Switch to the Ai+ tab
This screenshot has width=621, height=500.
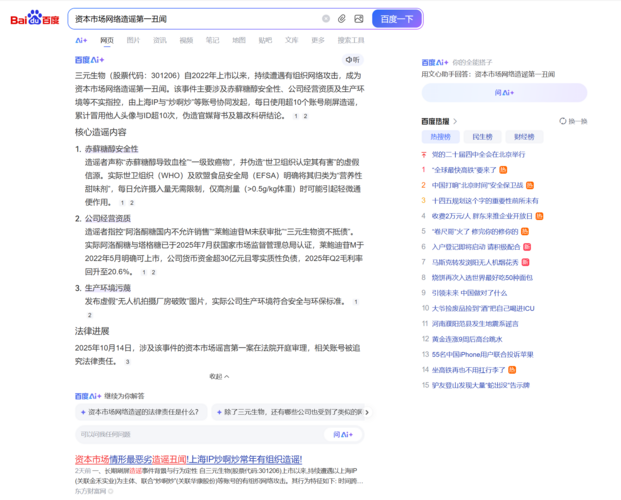(81, 40)
